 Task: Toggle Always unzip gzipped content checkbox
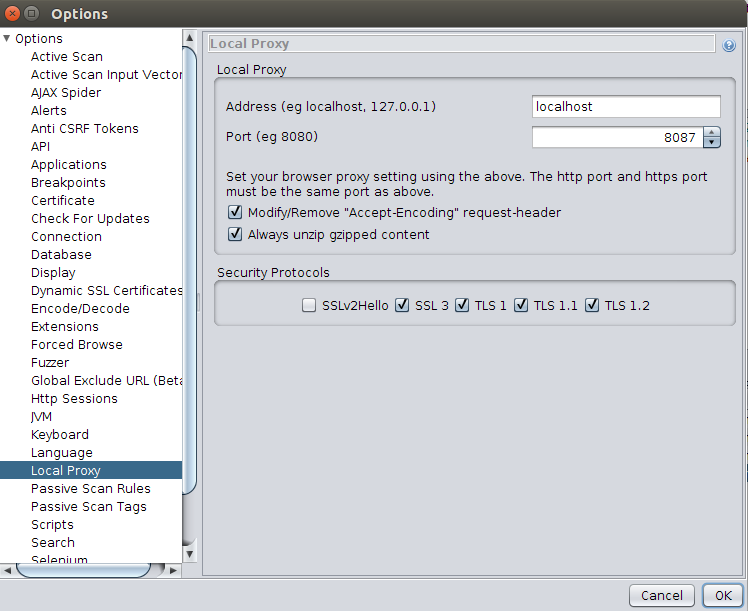(235, 234)
